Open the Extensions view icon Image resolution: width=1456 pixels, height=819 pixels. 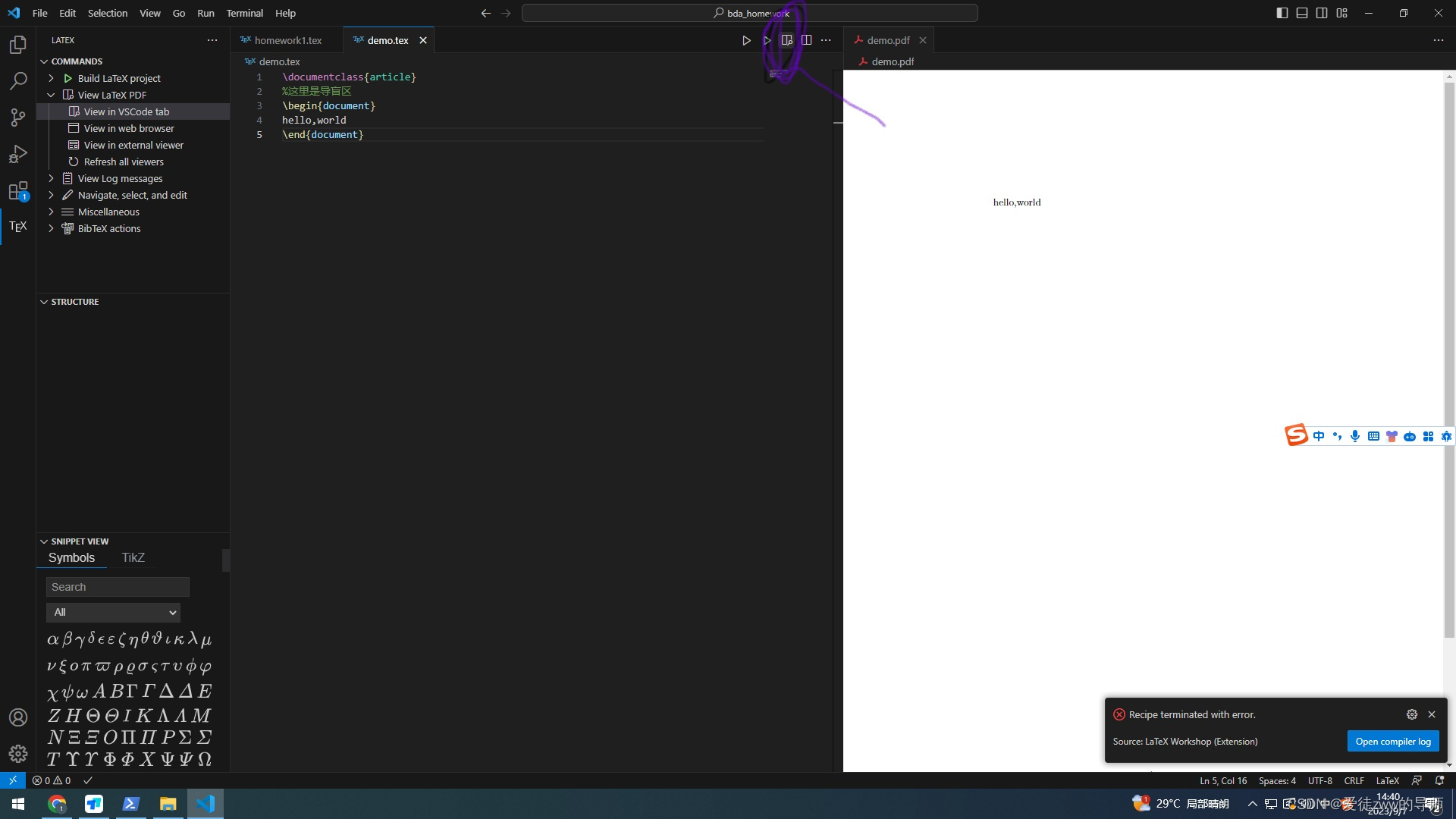18,190
